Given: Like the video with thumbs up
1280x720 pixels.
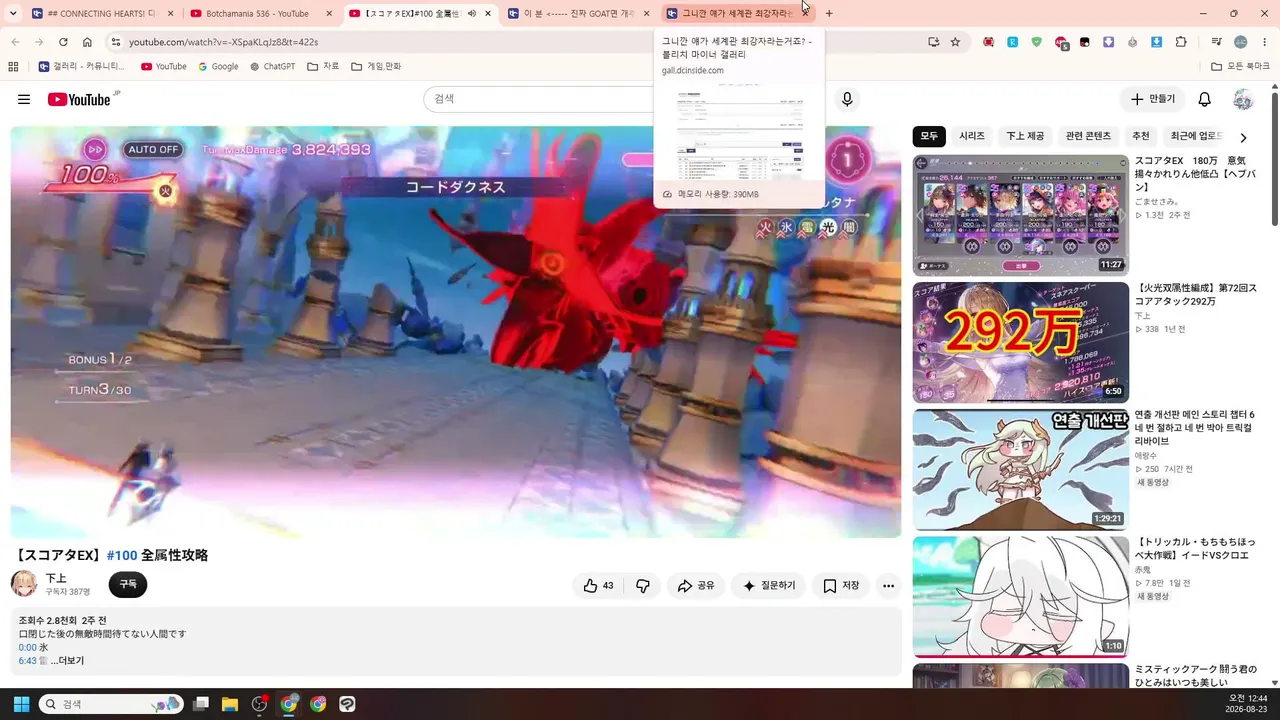Looking at the screenshot, I should coord(598,586).
